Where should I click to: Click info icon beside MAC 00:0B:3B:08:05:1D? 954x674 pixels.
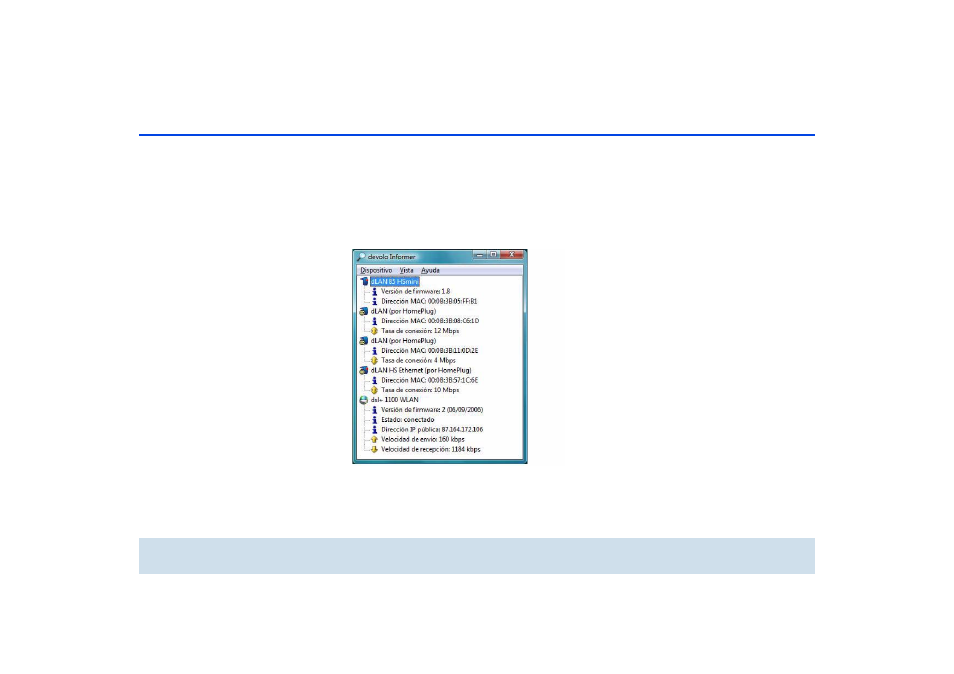pyautogui.click(x=374, y=321)
